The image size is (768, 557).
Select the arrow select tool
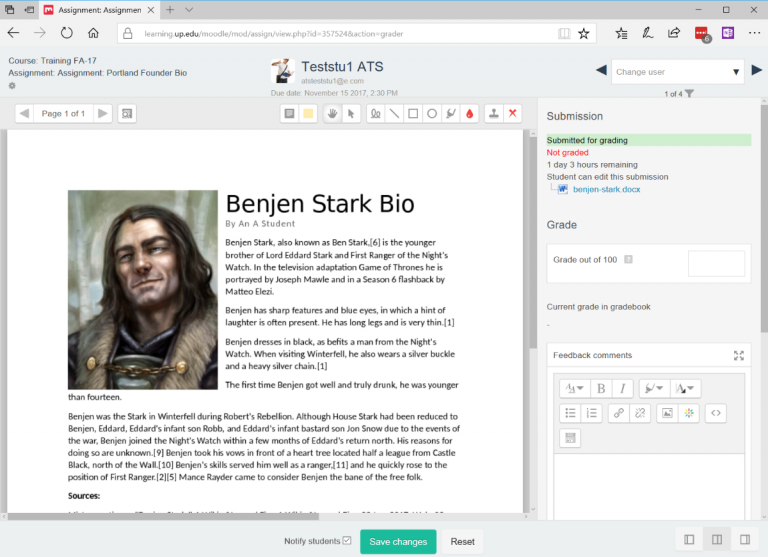(351, 114)
